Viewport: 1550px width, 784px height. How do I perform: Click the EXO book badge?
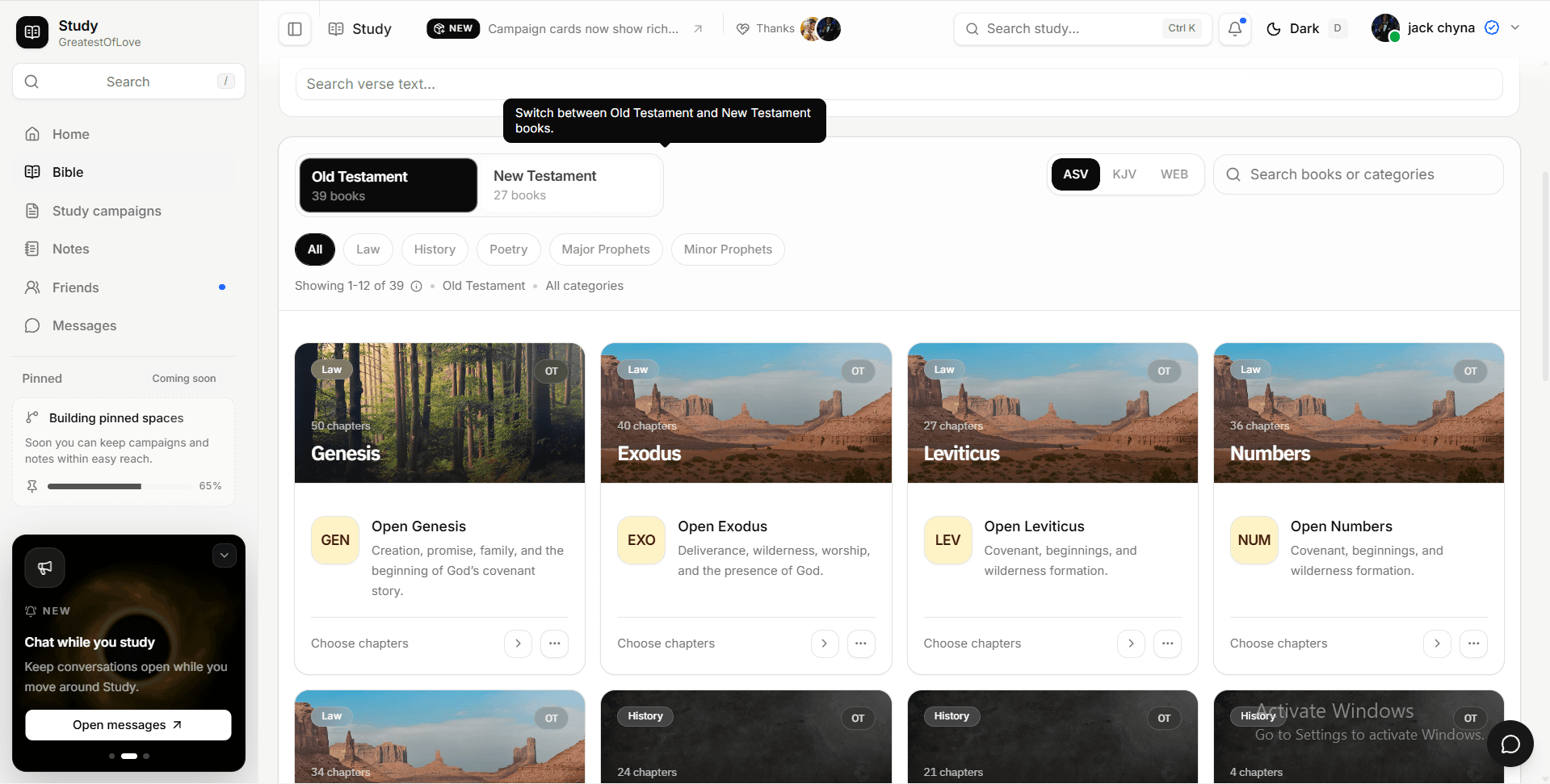pyautogui.click(x=641, y=540)
